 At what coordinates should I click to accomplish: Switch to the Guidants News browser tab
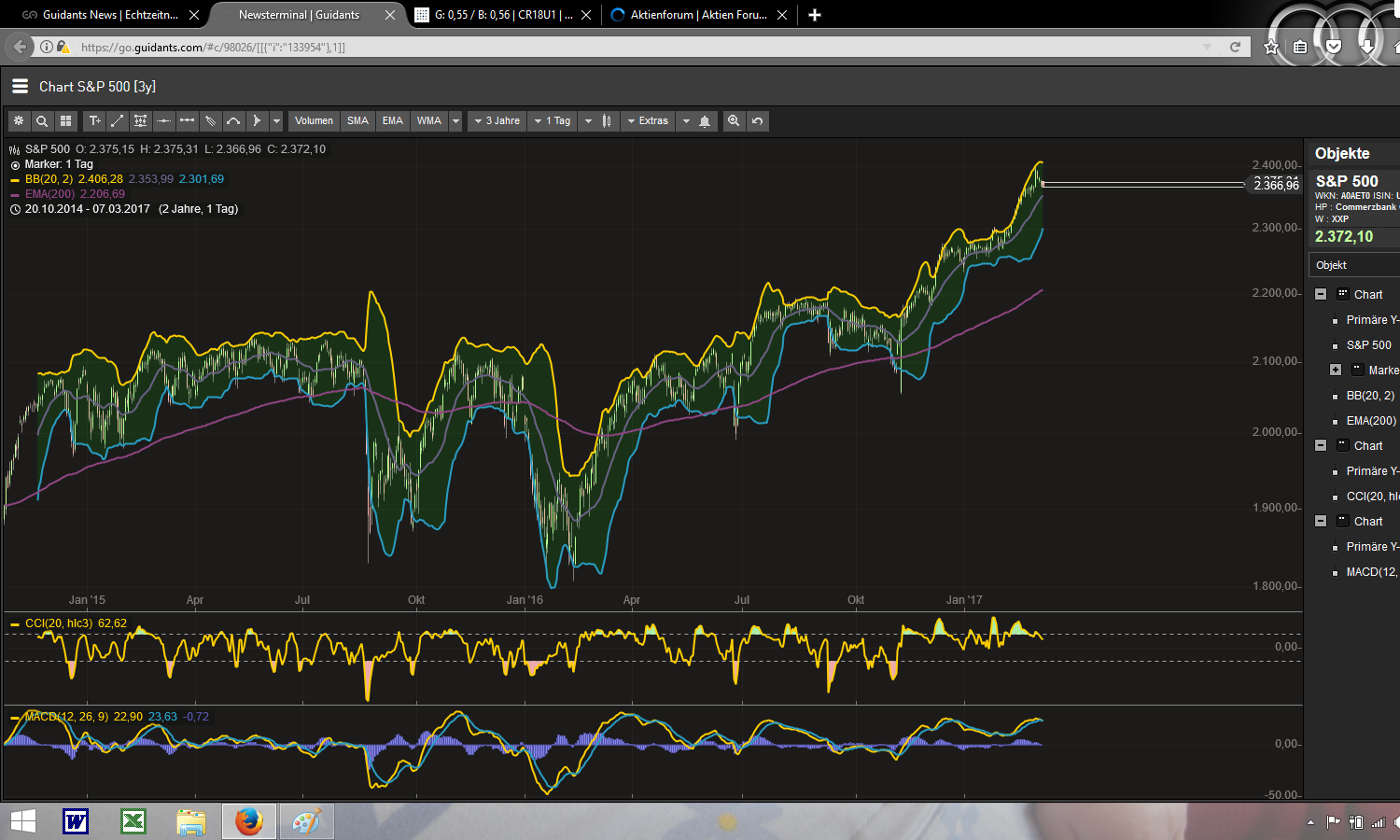coord(101,15)
